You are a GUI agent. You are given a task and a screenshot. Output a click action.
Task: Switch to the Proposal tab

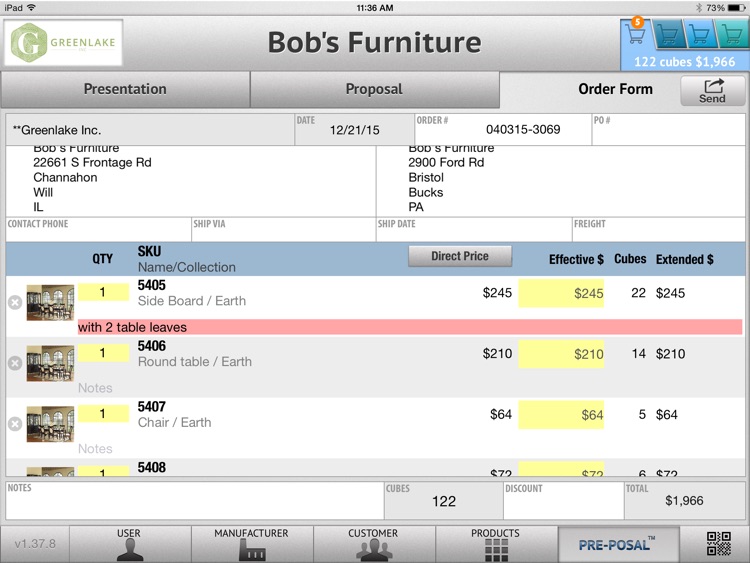pyautogui.click(x=375, y=89)
